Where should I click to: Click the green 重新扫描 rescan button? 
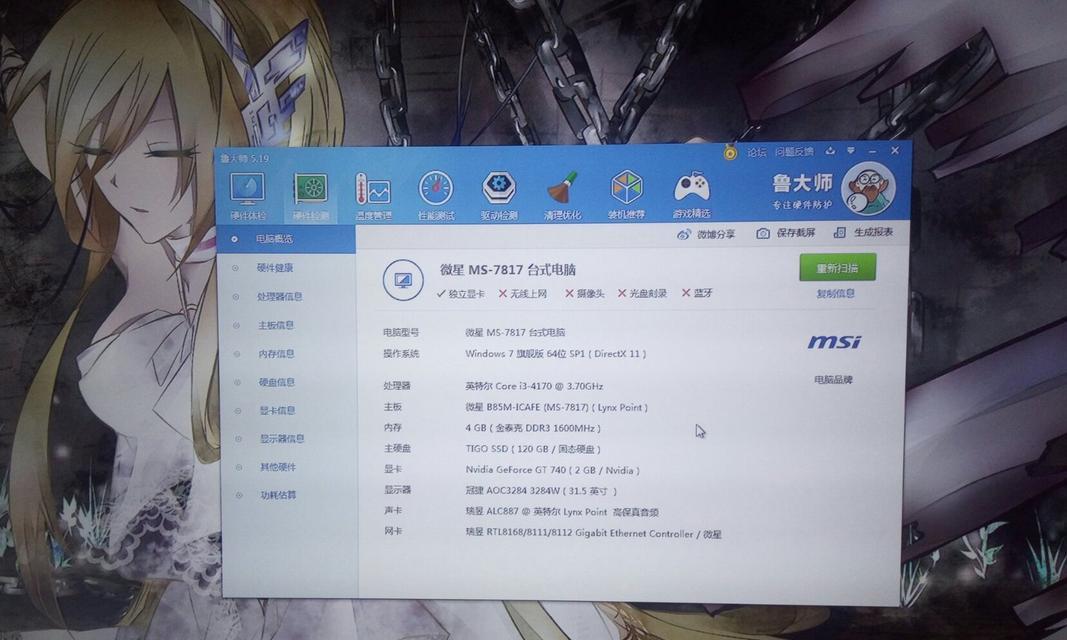837,268
